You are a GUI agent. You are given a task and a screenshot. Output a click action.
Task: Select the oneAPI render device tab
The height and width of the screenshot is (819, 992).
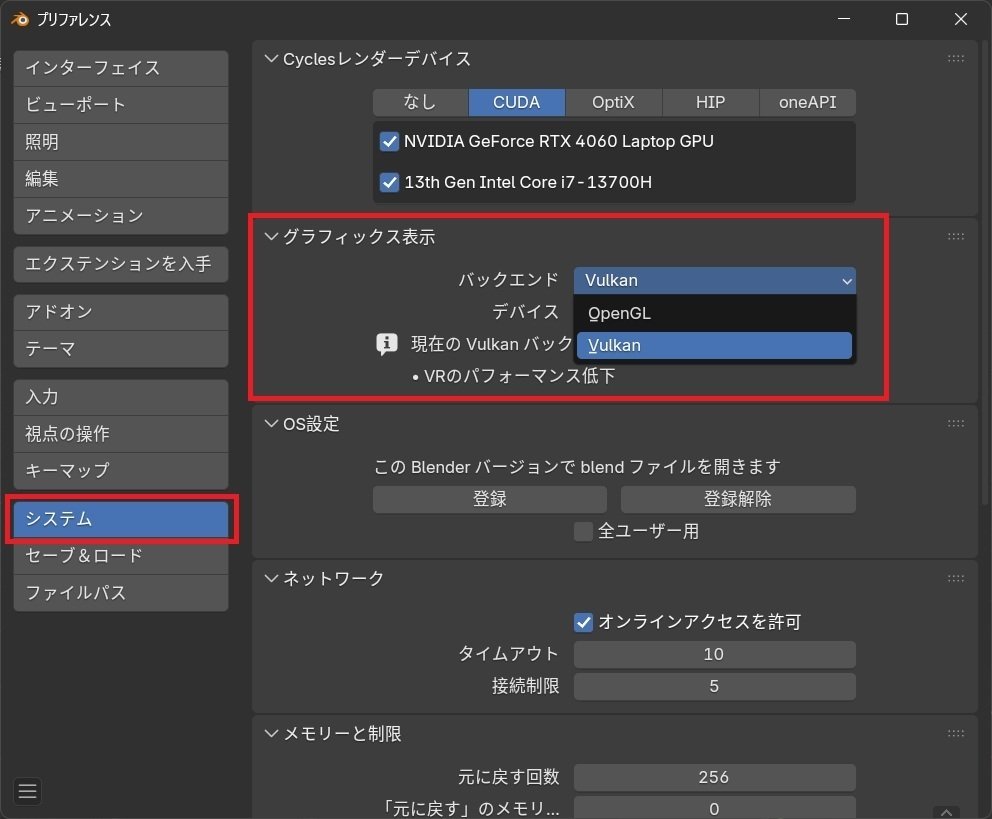[807, 102]
